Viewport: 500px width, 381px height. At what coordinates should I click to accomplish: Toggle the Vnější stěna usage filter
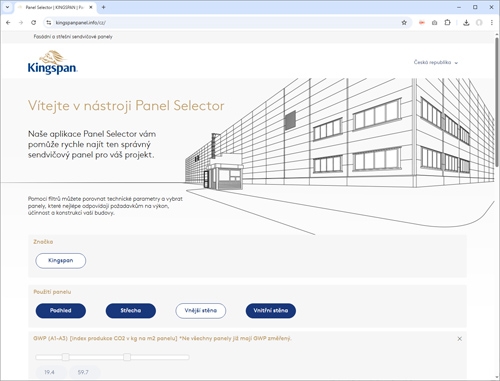coord(201,311)
